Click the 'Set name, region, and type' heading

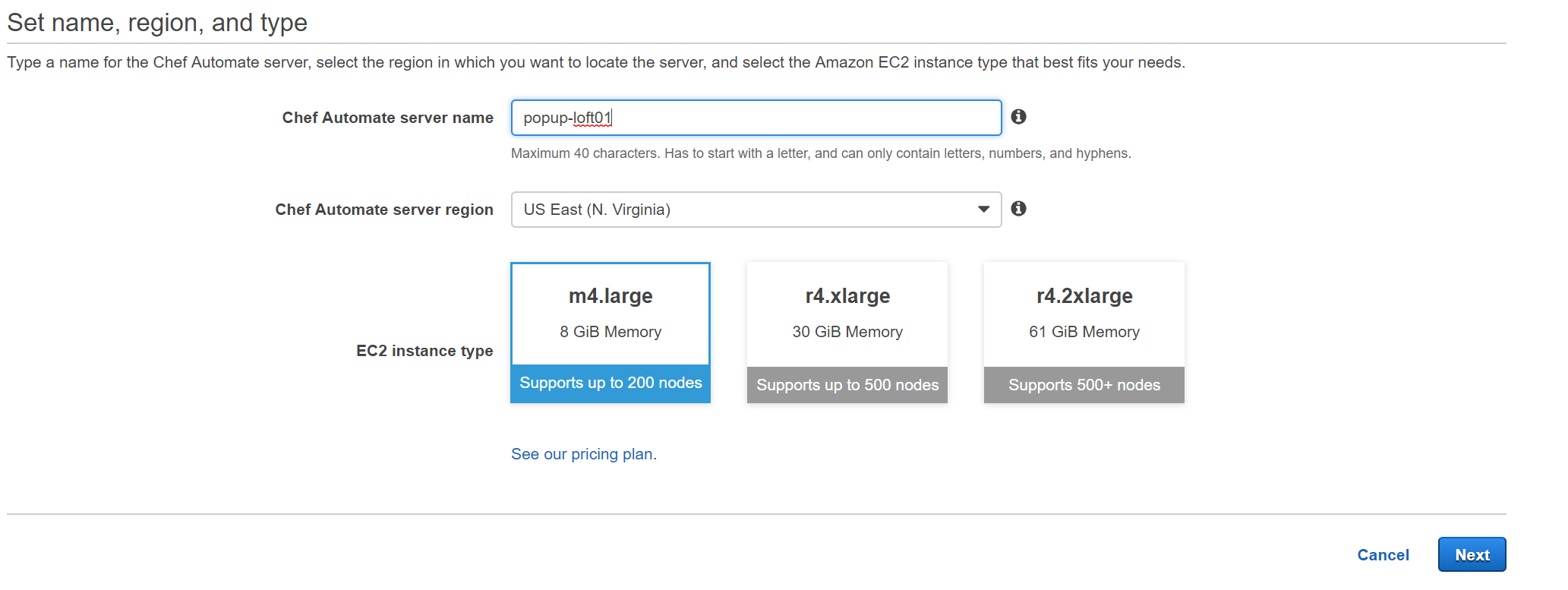click(x=157, y=23)
